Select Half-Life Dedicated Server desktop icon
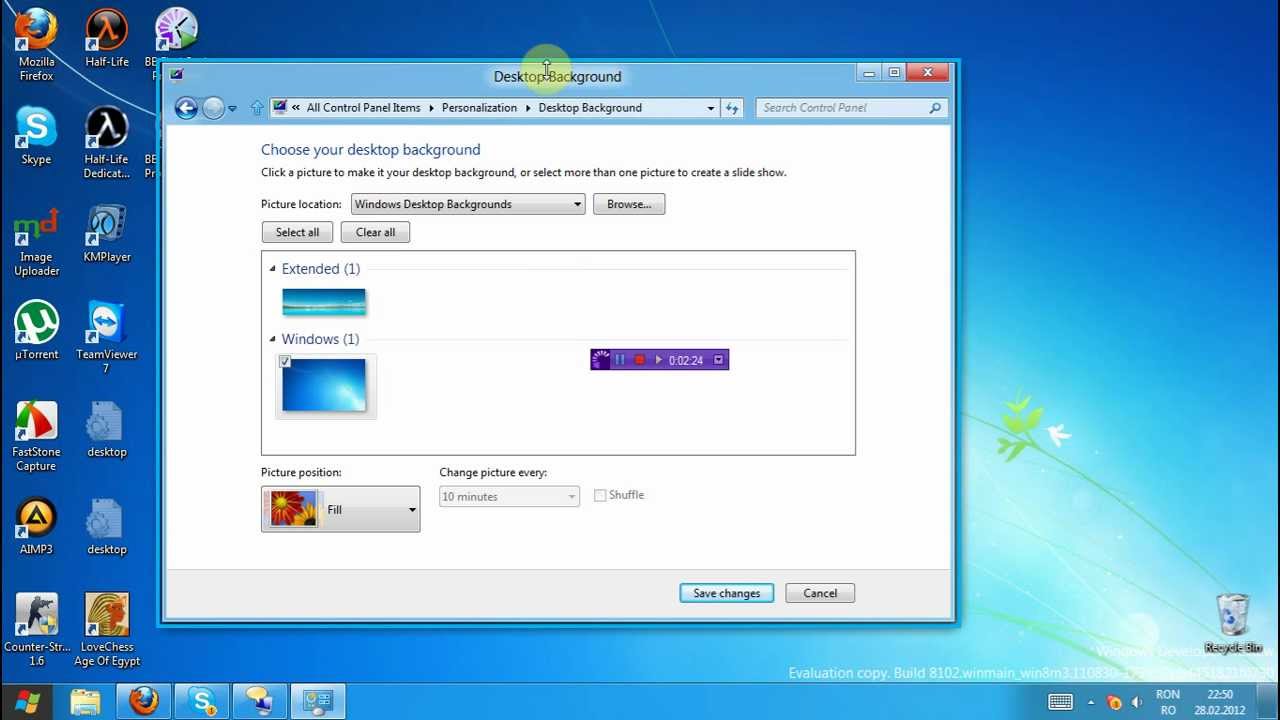This screenshot has height=720, width=1280. [107, 144]
